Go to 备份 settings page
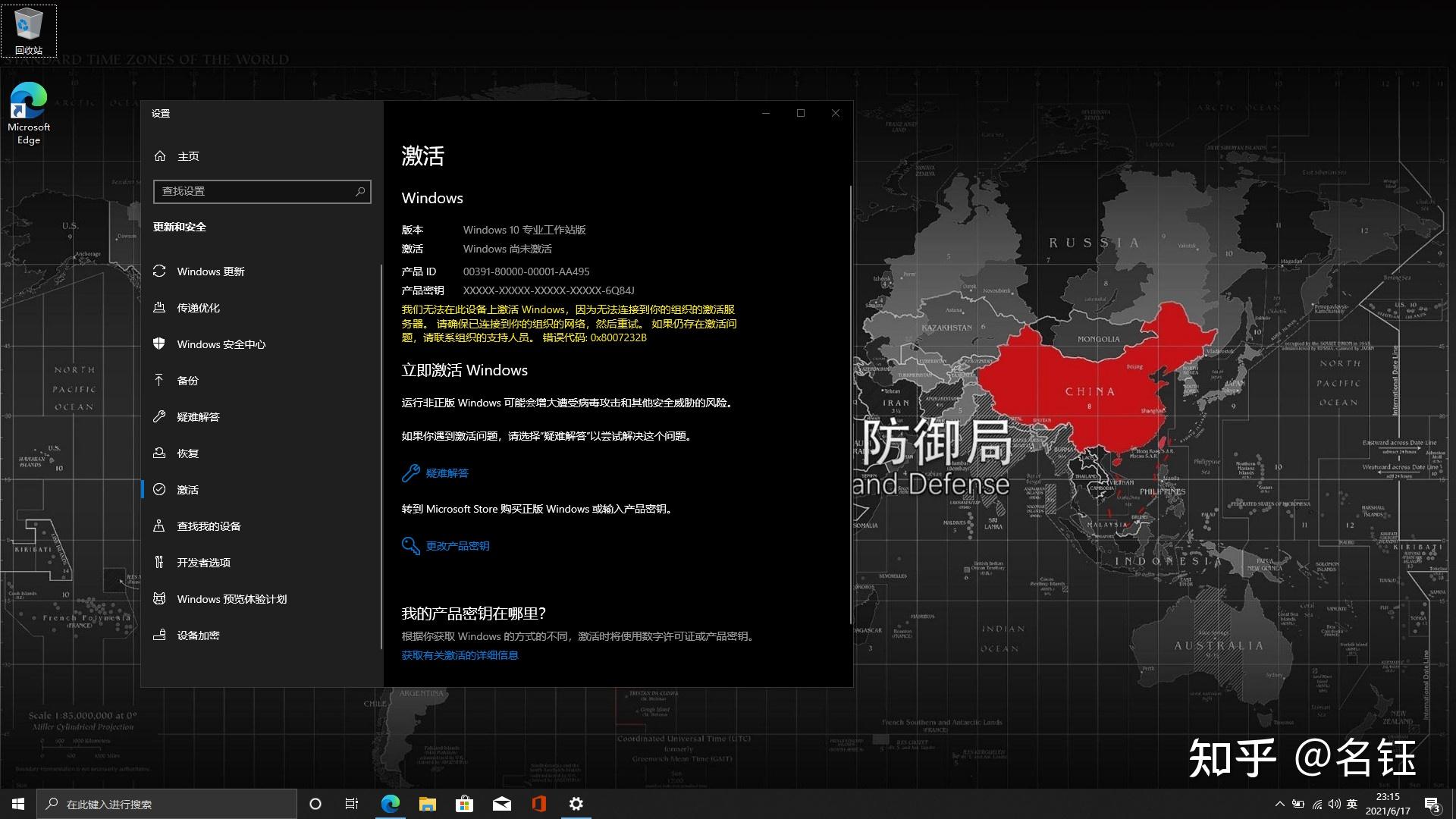The width and height of the screenshot is (1456, 819). [x=187, y=381]
